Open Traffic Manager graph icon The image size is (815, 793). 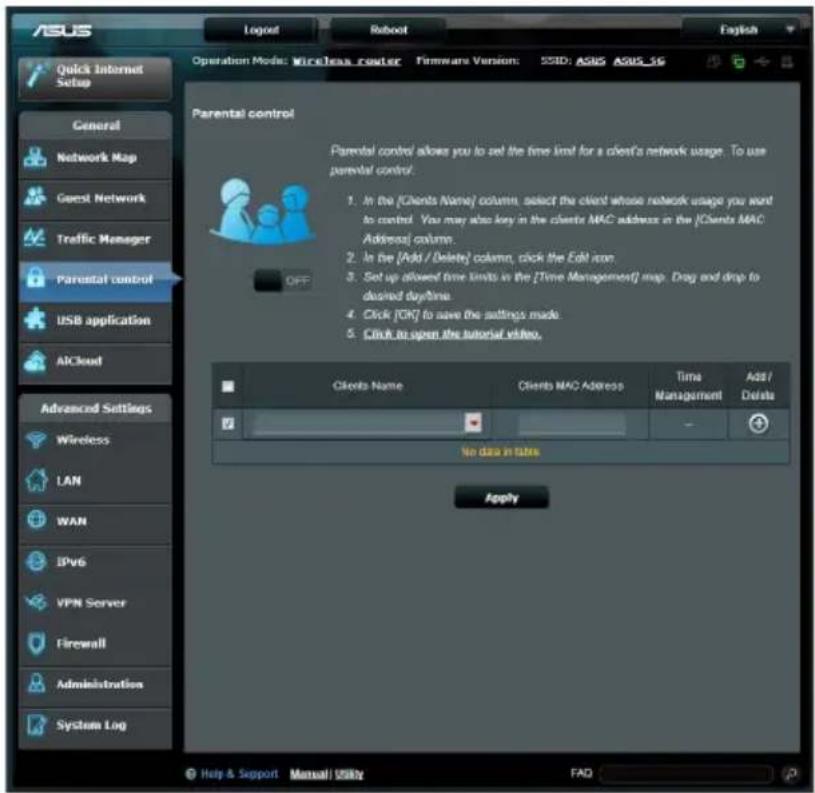click(35, 238)
